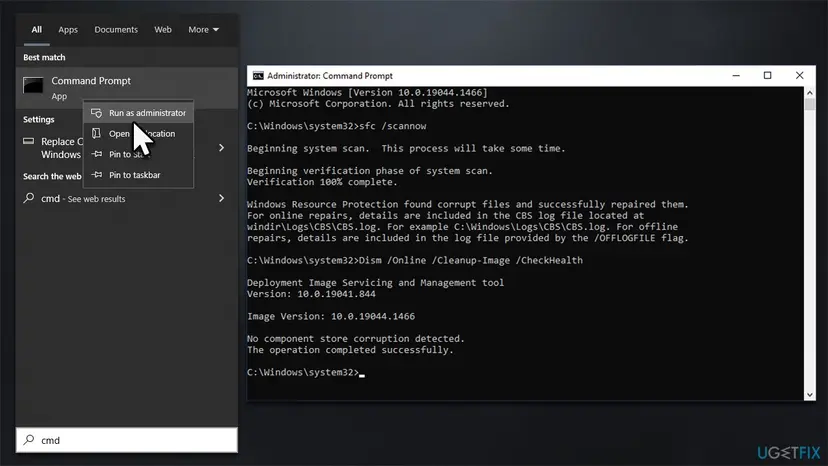This screenshot has height=466, width=828.
Task: Expand the More dropdown in search filters
Action: point(203,30)
